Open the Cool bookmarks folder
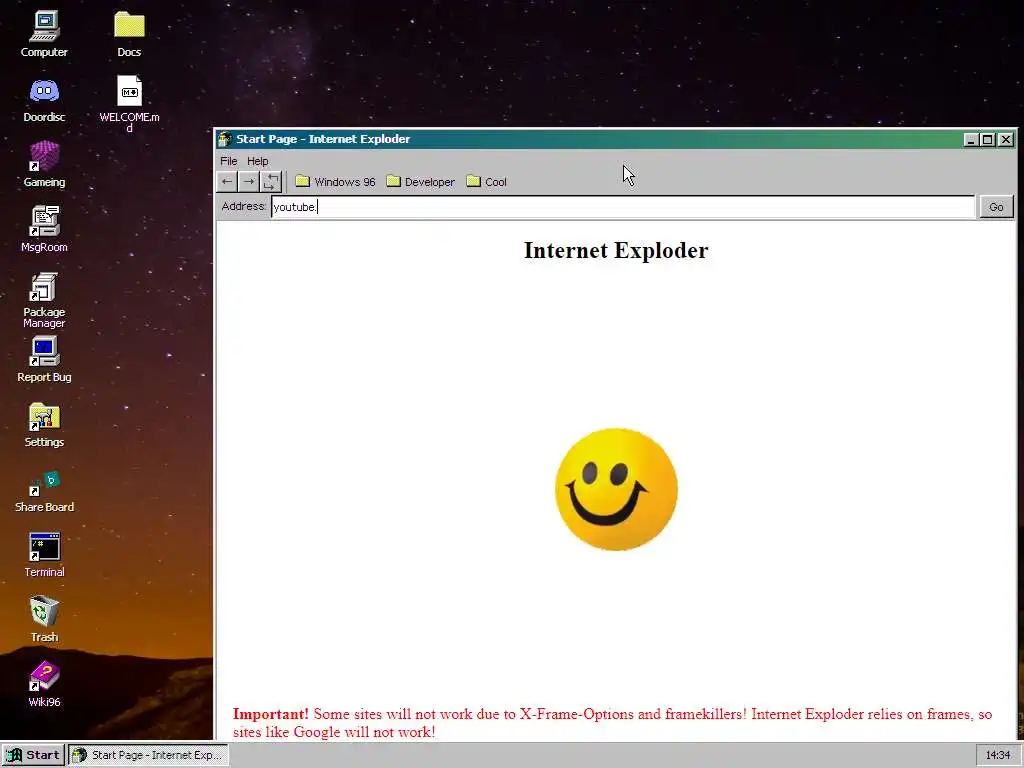The width and height of the screenshot is (1024, 768). 487,182
